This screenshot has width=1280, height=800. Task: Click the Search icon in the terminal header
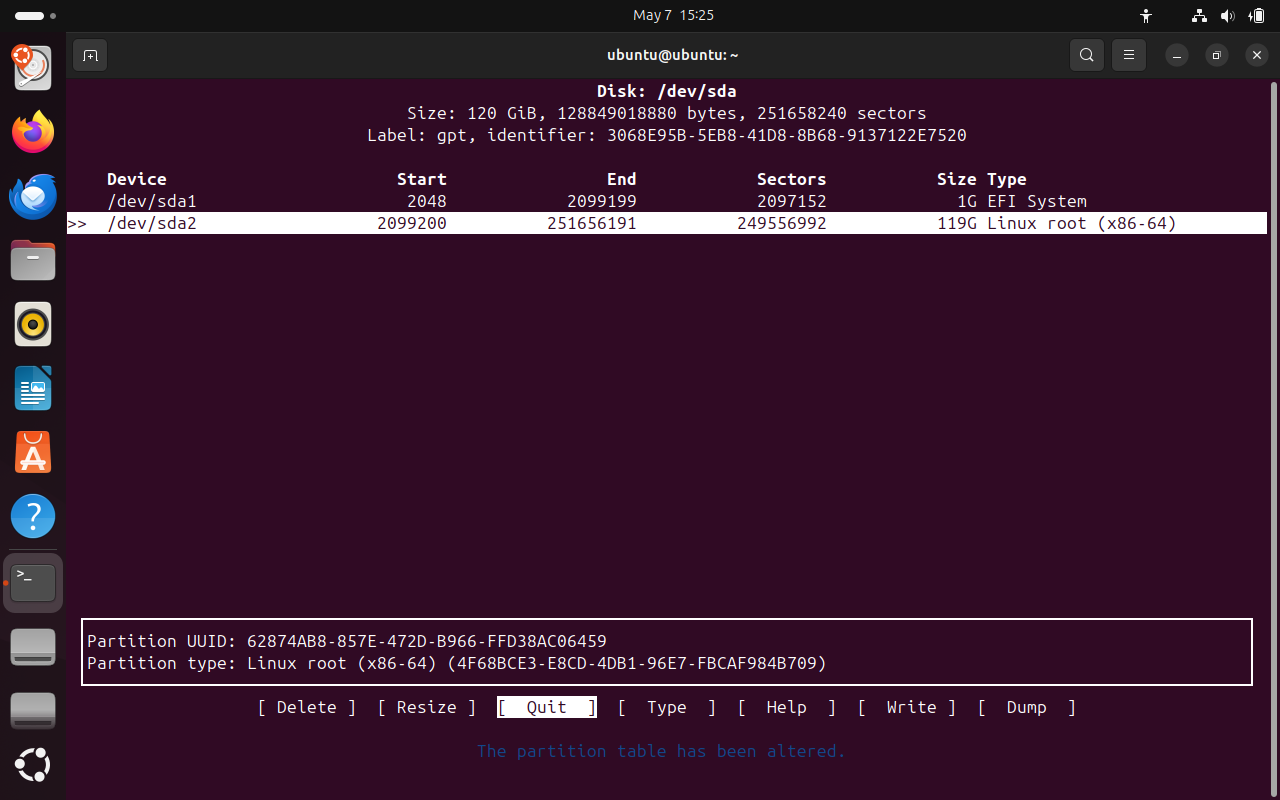pos(1087,55)
